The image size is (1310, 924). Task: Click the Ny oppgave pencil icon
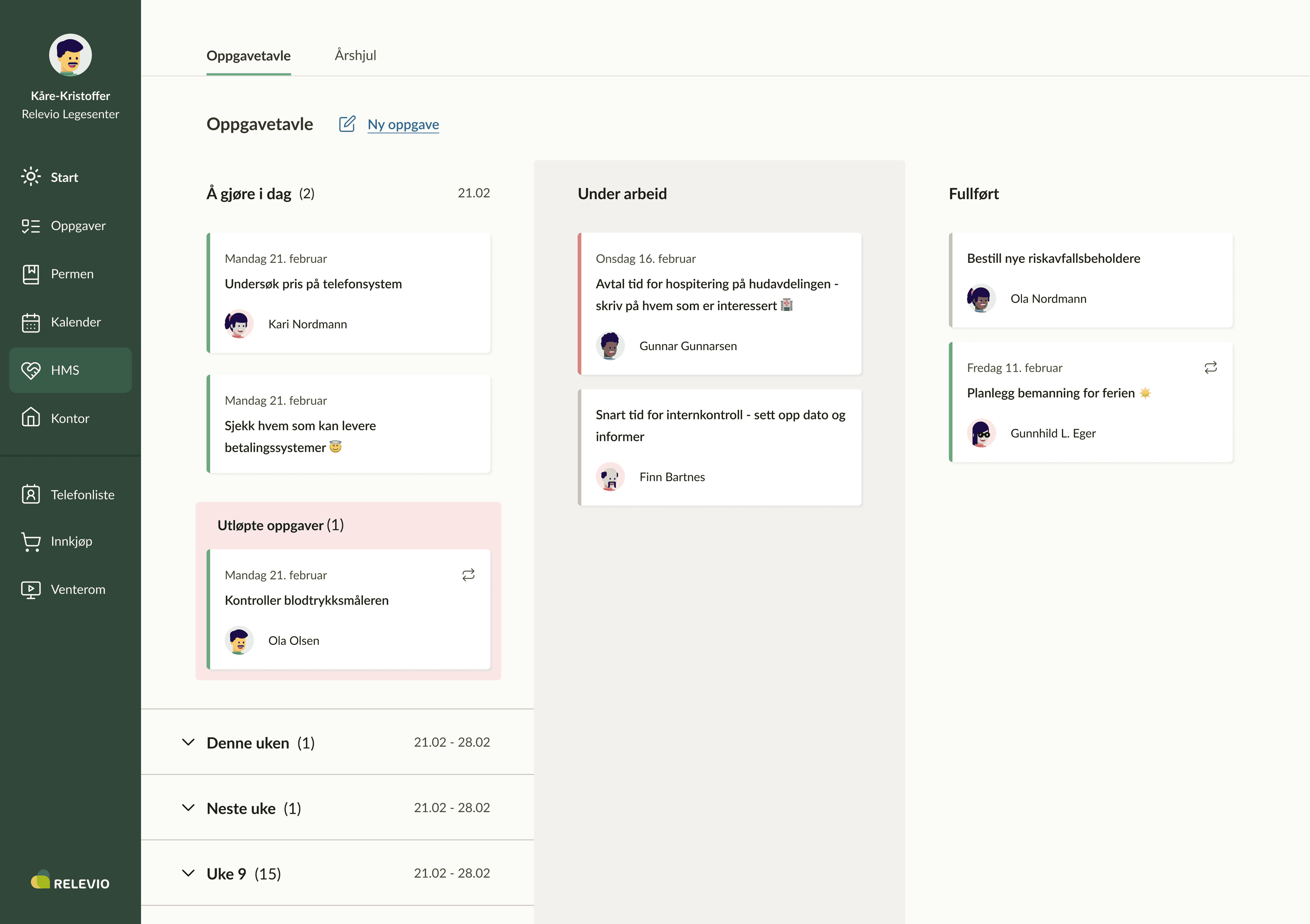347,124
